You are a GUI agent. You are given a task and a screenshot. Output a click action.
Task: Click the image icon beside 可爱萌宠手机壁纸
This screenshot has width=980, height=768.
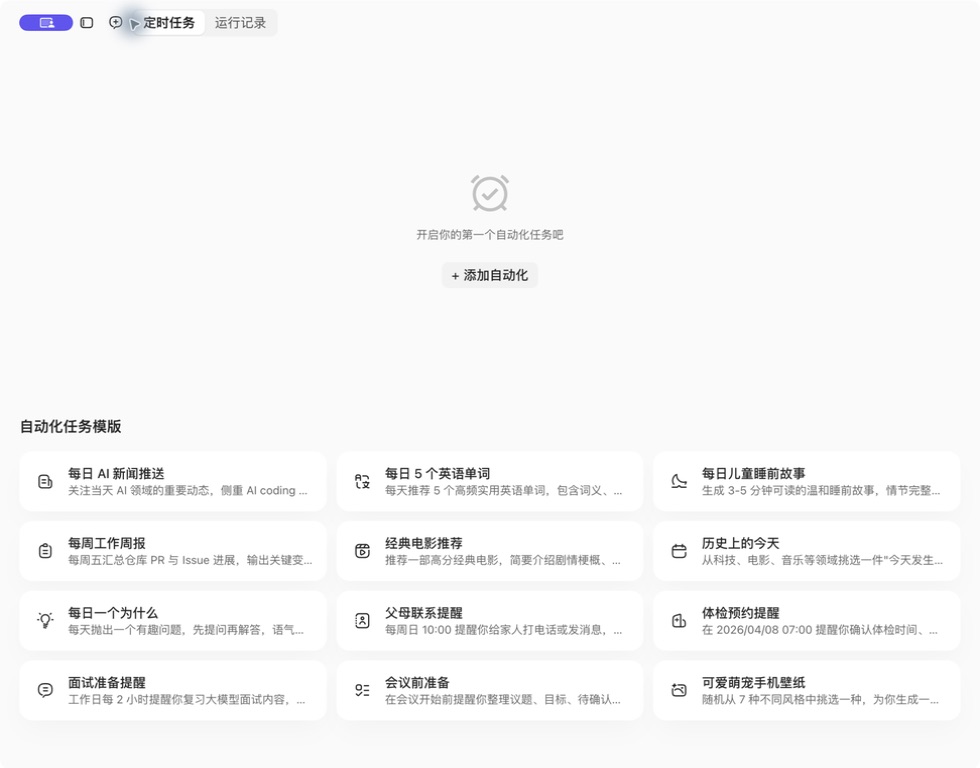[x=679, y=690]
